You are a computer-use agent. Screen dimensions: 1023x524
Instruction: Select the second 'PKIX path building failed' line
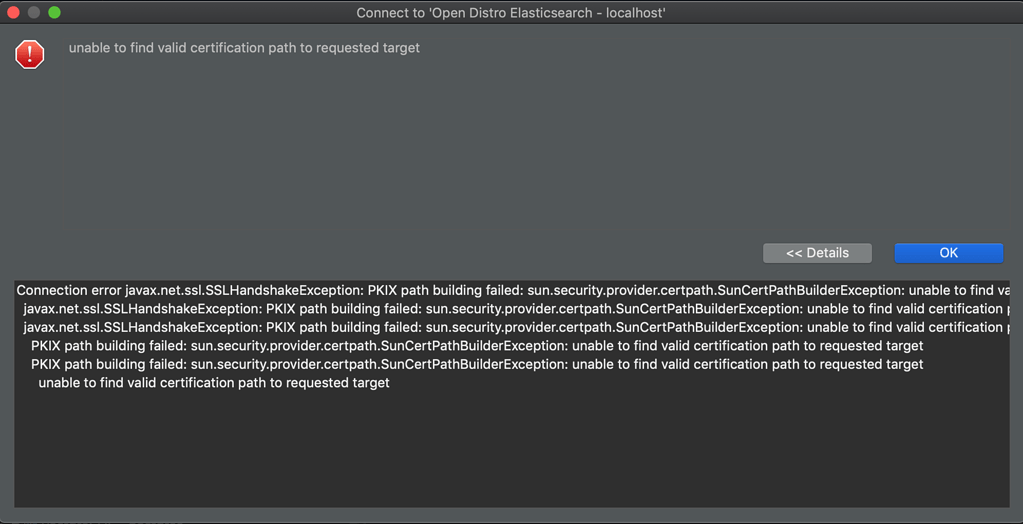coord(477,364)
